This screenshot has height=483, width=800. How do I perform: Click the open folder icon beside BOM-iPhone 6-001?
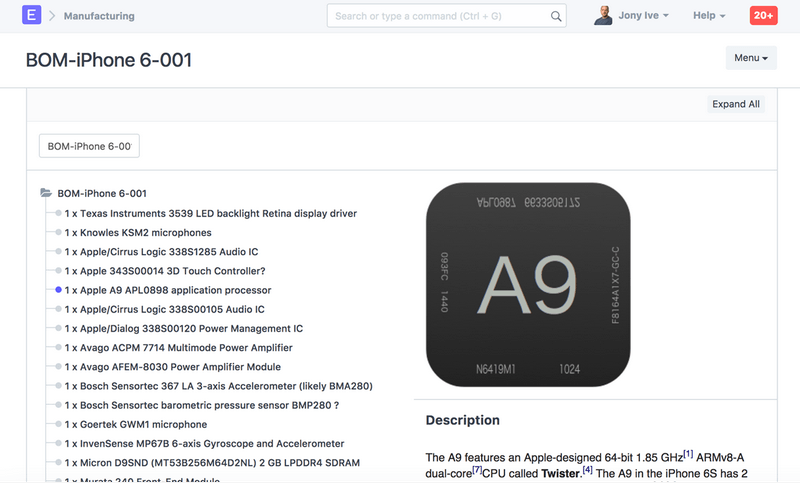pyautogui.click(x=46, y=194)
